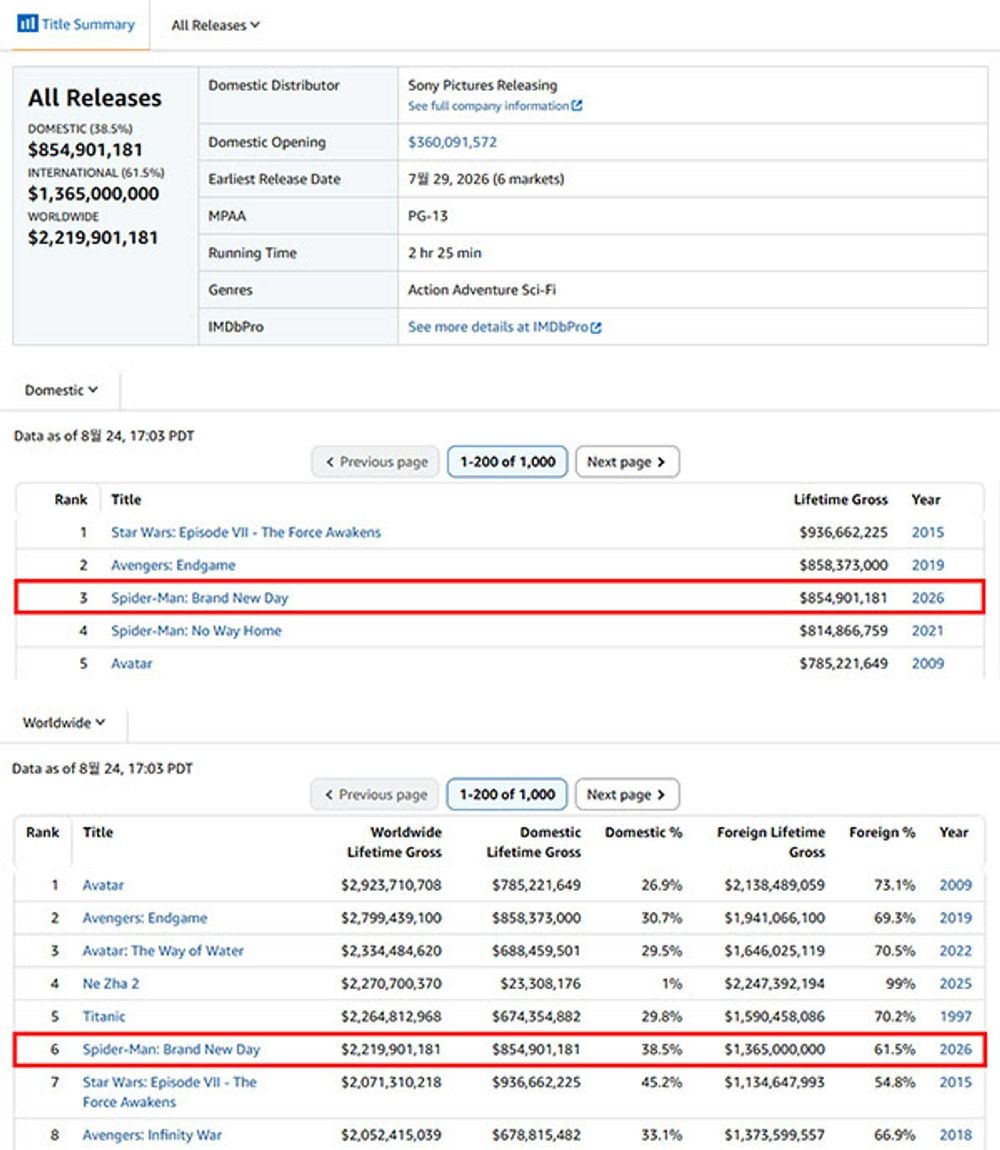Open year 2009 in the Domestic list
Image resolution: width=1000 pixels, height=1150 pixels.
[927, 664]
